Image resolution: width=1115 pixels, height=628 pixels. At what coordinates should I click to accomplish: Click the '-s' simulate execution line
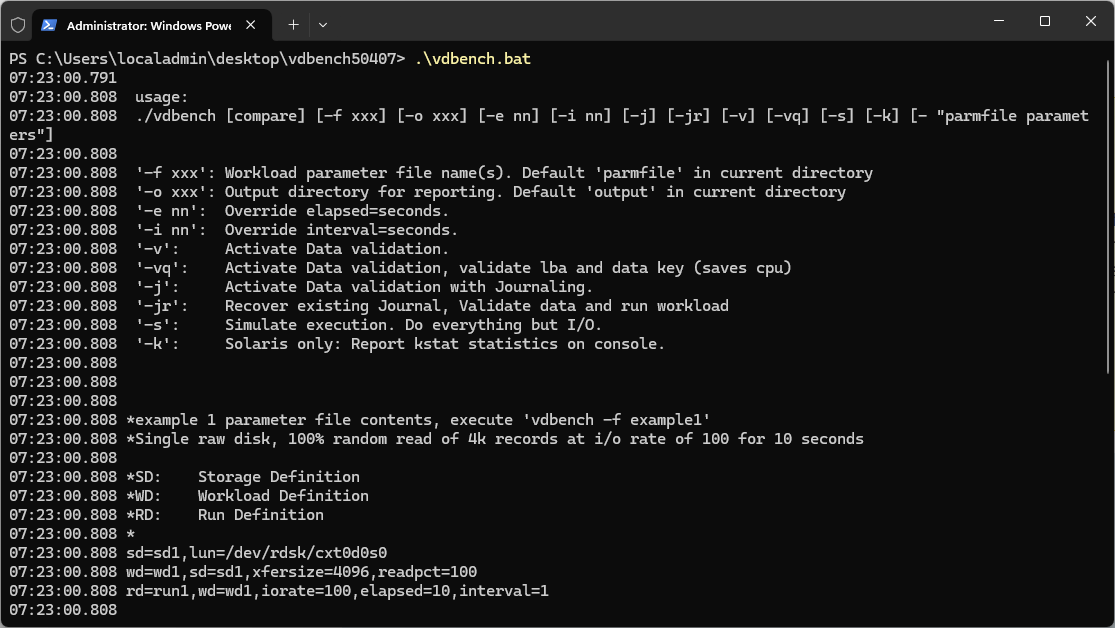[x=369, y=325]
